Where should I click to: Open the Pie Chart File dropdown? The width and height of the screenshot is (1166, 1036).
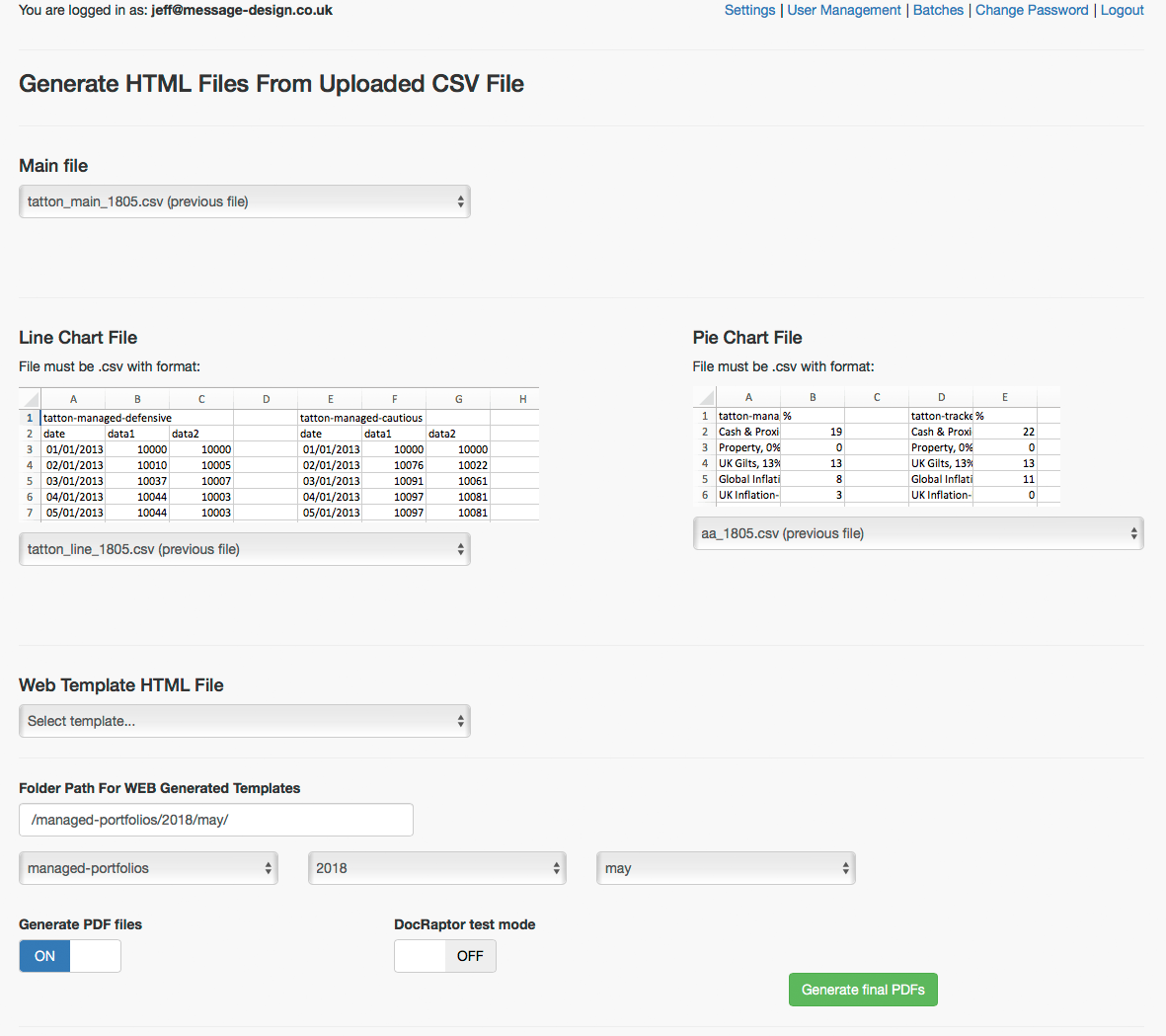point(918,533)
